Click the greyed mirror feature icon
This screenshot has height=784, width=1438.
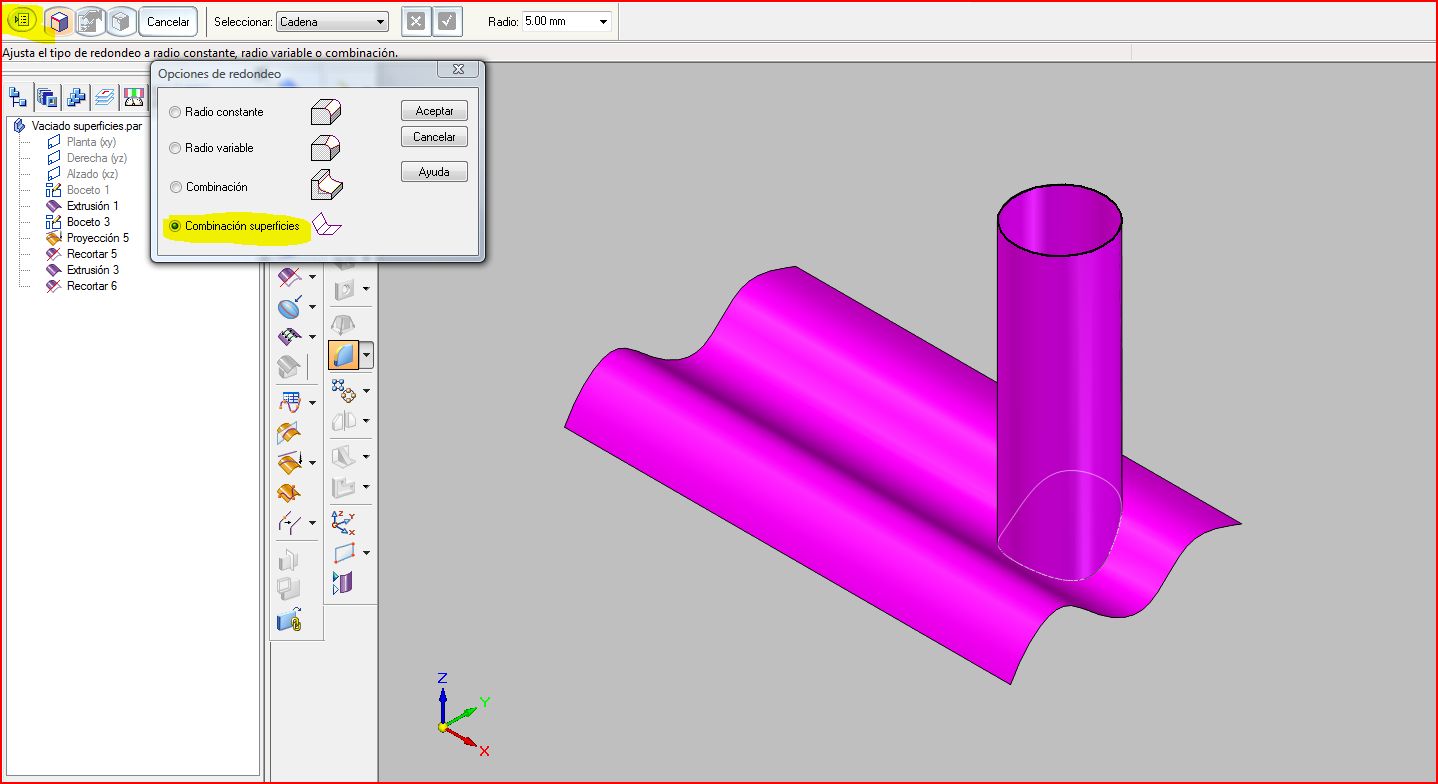(343, 420)
